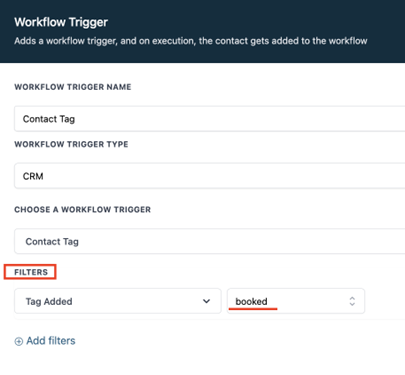The width and height of the screenshot is (405, 375).
Task: Click the Tag Added text in filter
Action: tap(49, 301)
